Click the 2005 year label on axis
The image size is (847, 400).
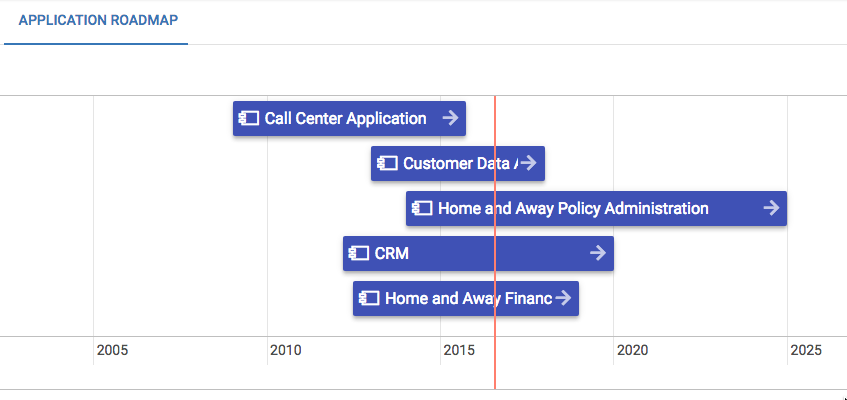(x=112, y=351)
